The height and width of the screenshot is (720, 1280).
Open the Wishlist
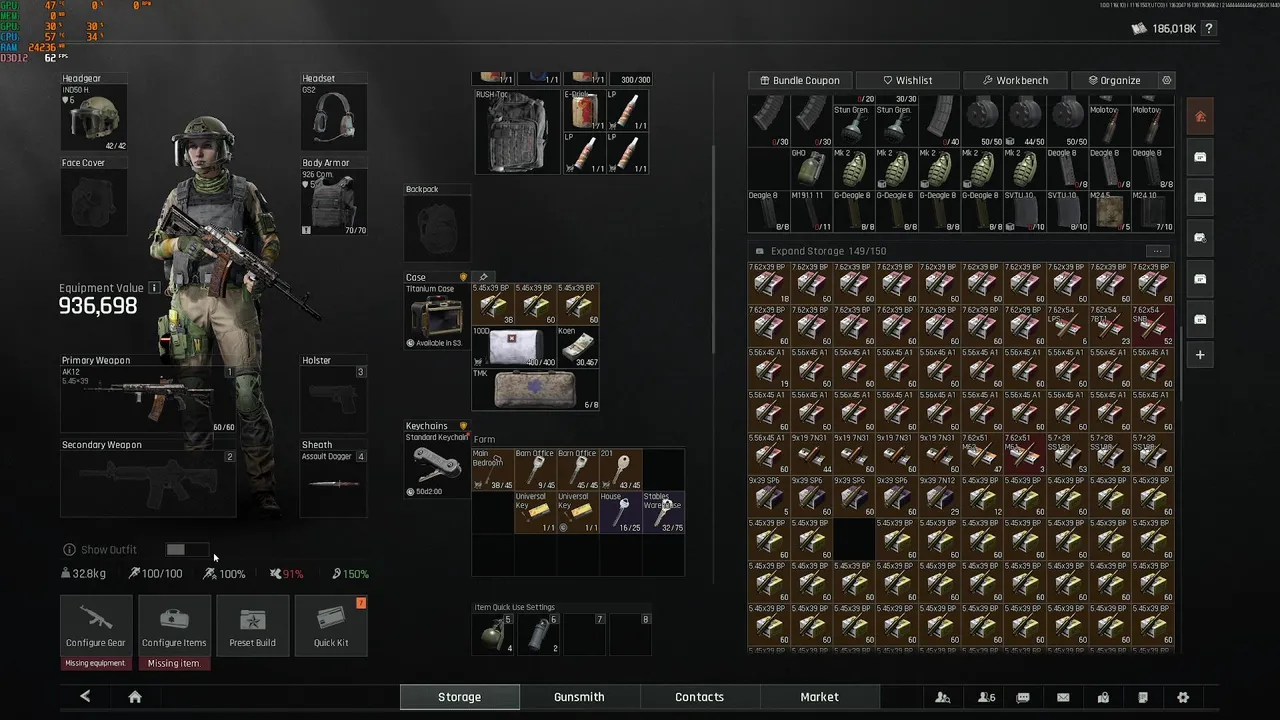(x=907, y=80)
